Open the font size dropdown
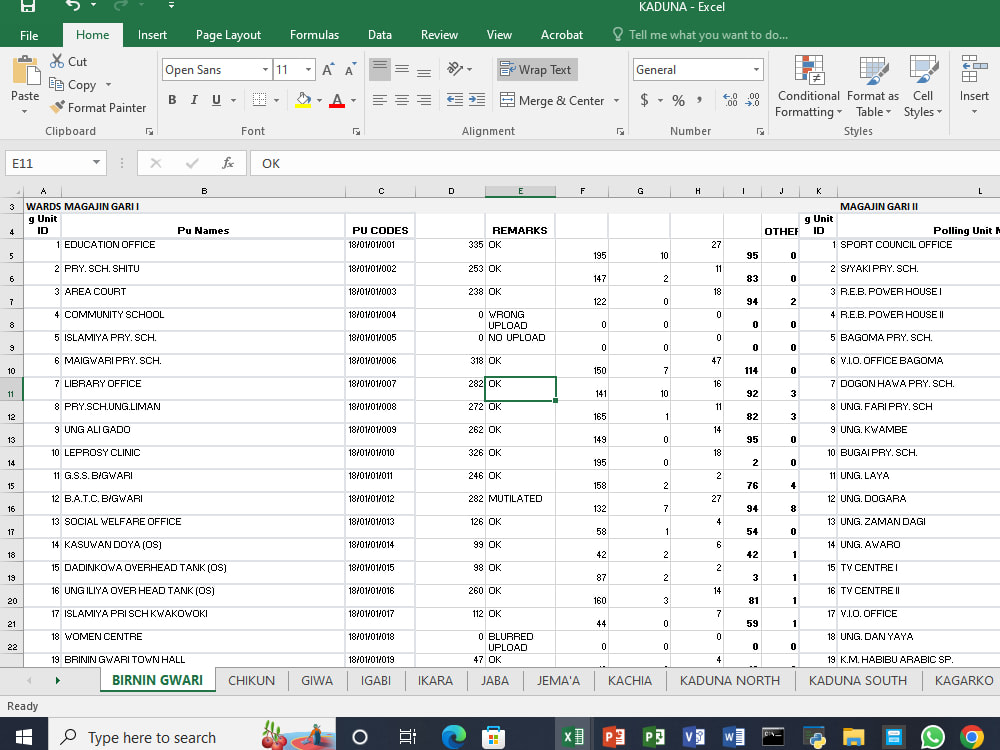Screen dimensions: 1000x750 [309, 70]
